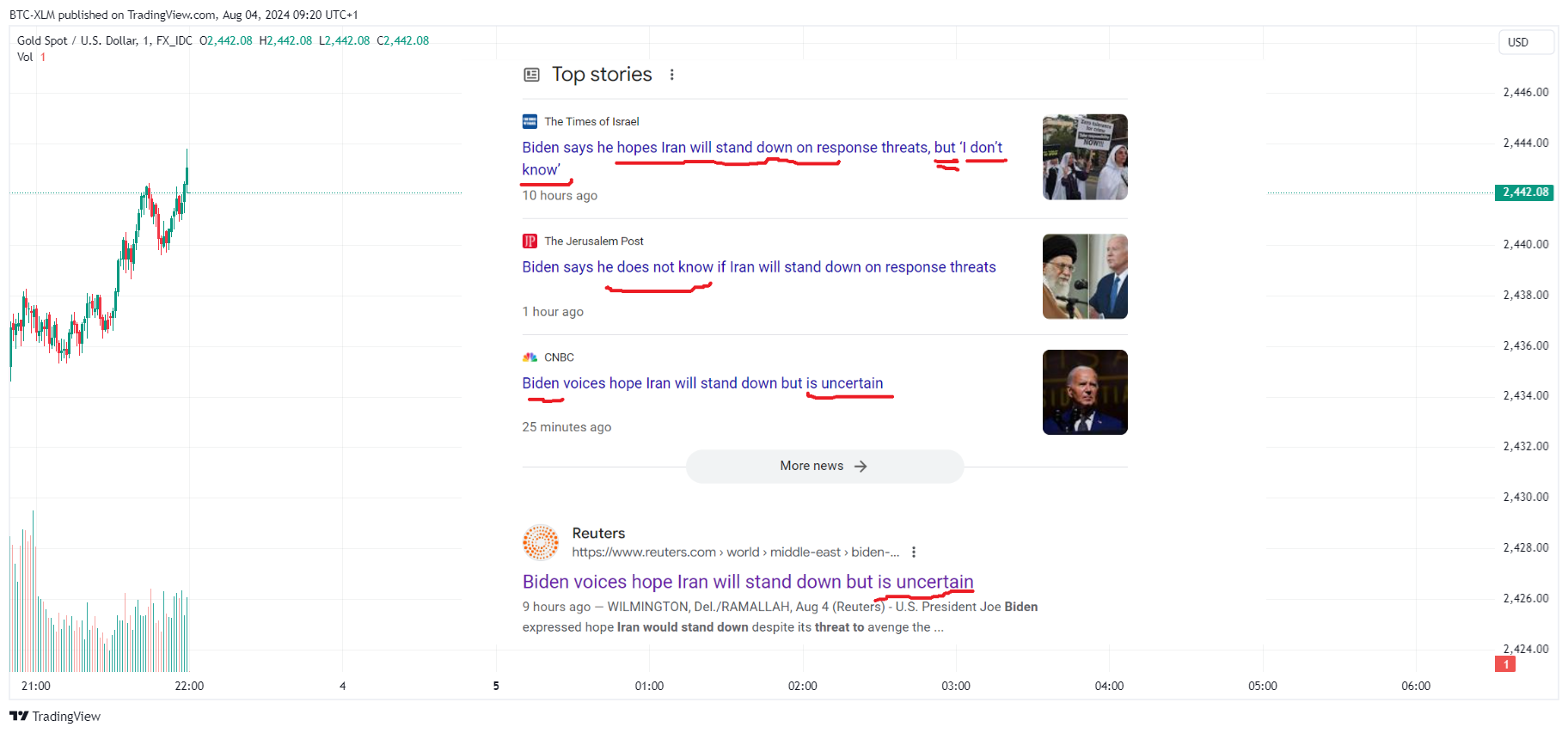
Task: Click The Jerusalem Post source name
Action: point(594,241)
